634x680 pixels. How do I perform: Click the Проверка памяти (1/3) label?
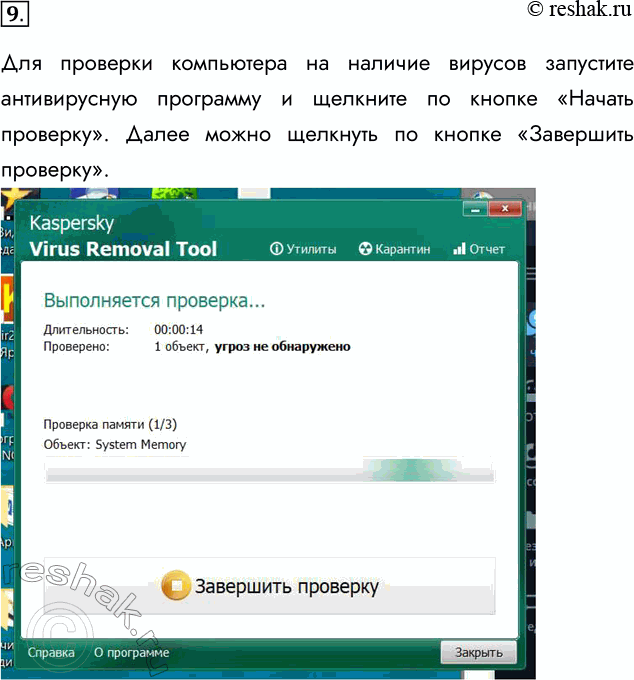tap(111, 424)
